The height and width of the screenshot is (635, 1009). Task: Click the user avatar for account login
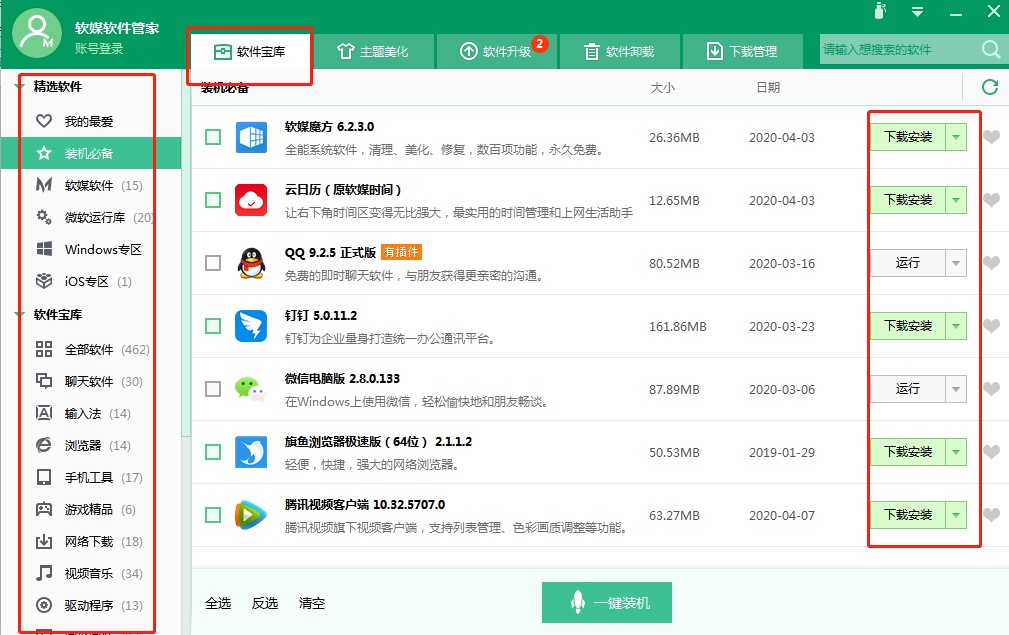37,35
